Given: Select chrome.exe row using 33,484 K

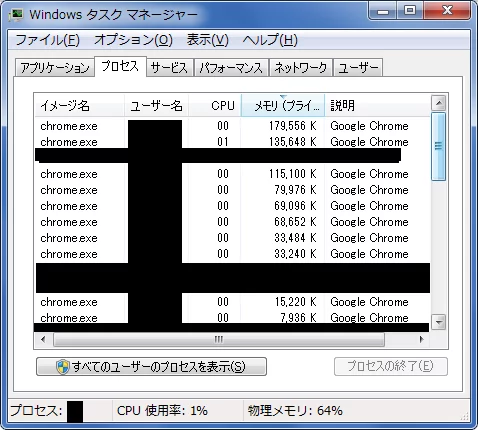Looking at the screenshot, I should point(232,238).
